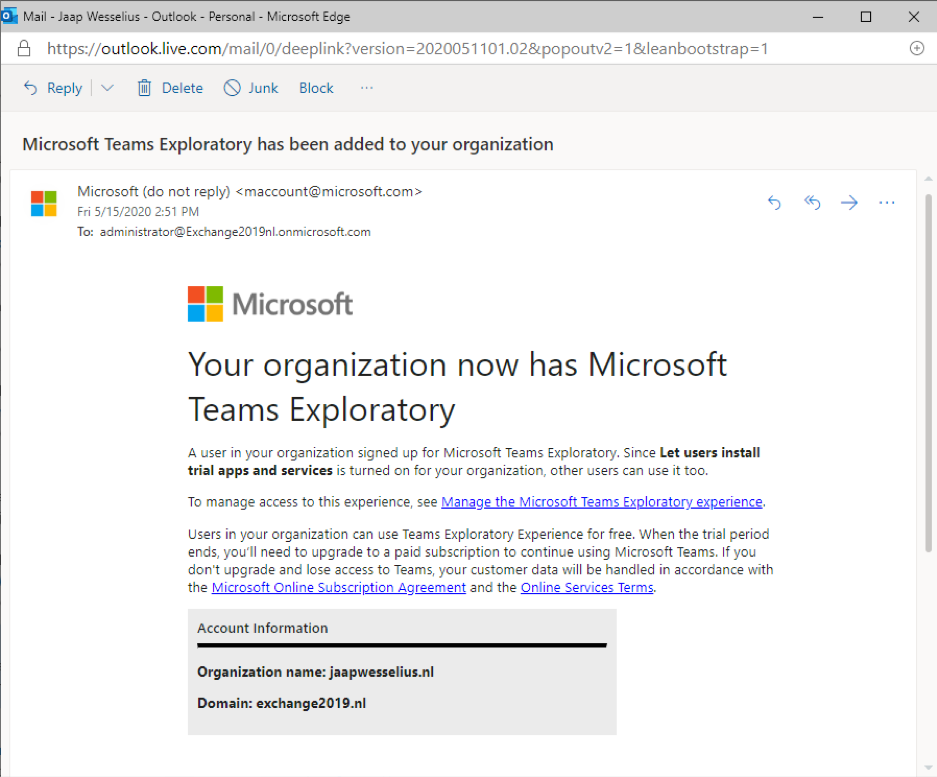Open the Microsoft Online Subscription Agreement link
937x777 pixels.
point(338,587)
